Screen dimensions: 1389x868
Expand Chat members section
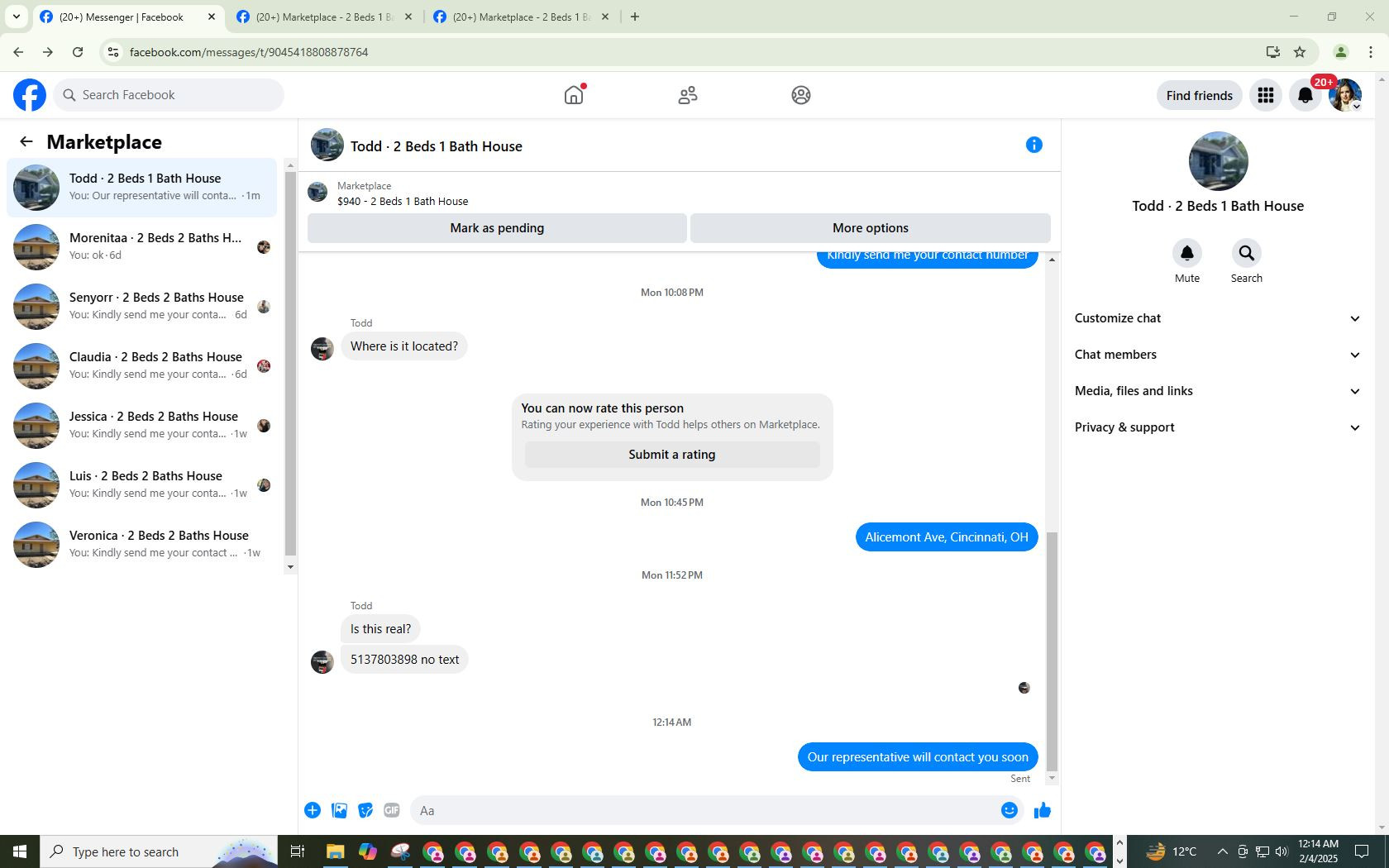point(1218,355)
